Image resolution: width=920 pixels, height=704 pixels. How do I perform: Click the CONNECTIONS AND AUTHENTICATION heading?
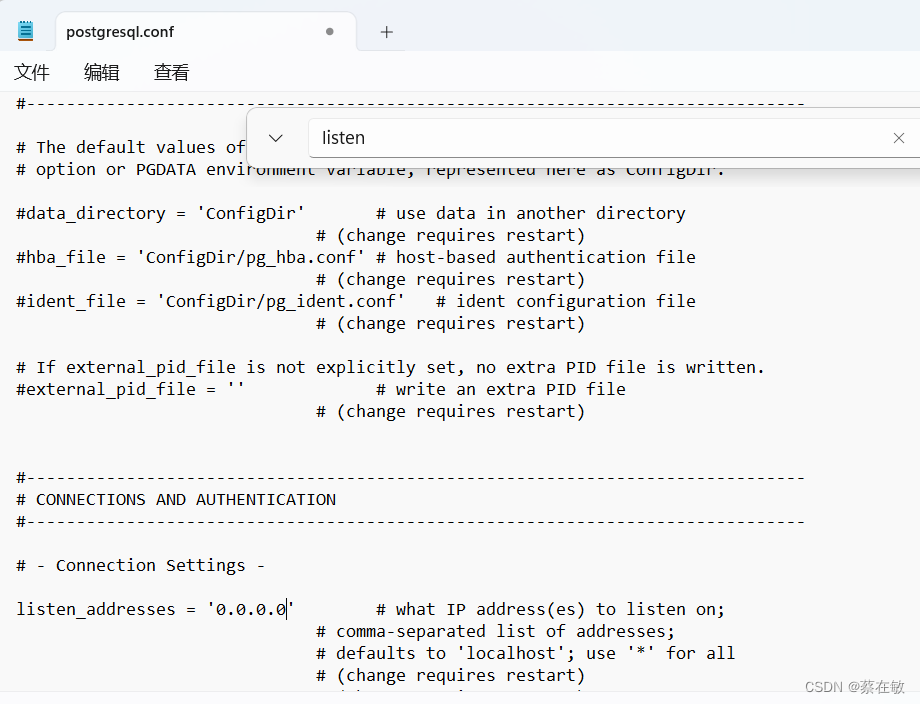pos(175,499)
